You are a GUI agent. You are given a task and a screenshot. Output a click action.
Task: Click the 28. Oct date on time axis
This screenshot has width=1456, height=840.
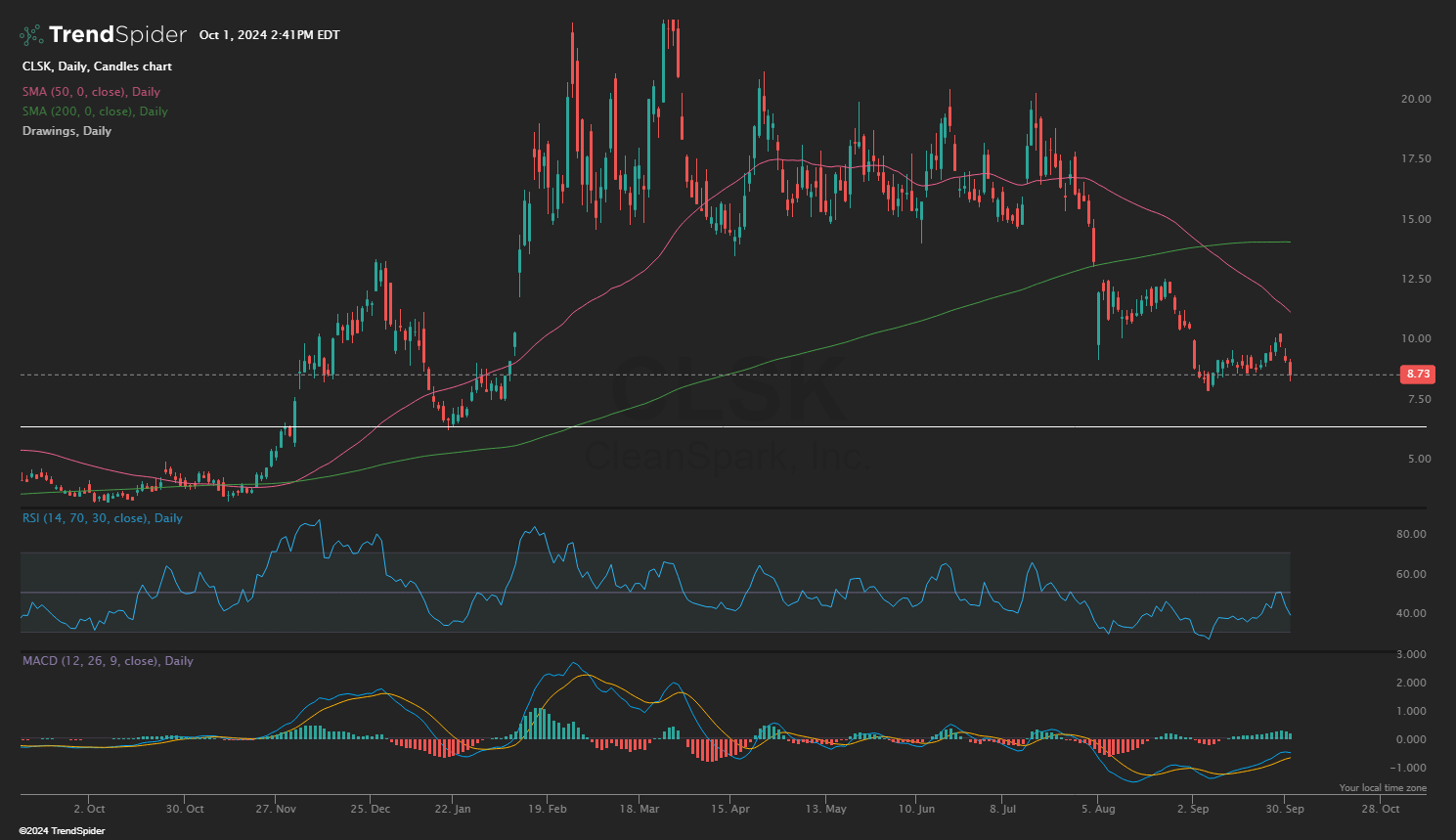(1380, 809)
